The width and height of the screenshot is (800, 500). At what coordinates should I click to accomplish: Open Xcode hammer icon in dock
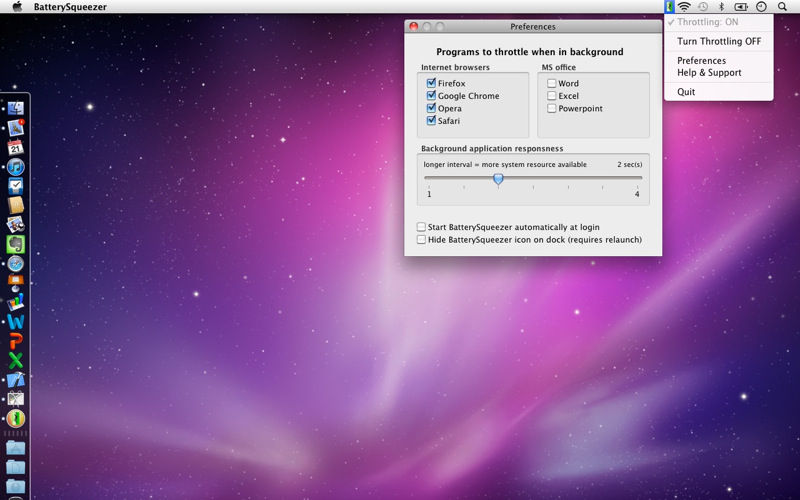[15, 380]
